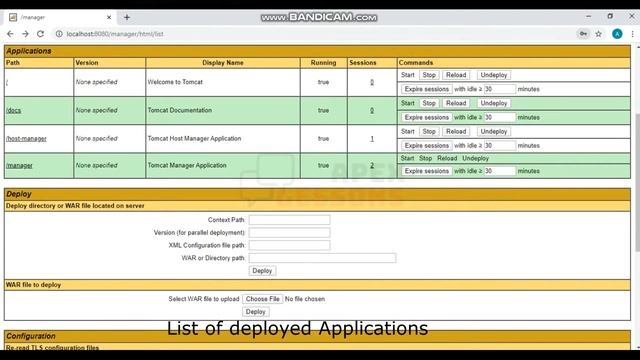640x360 pixels.
Task: Click 'Welcome to Tomcat' display name text
Action: [175, 82]
